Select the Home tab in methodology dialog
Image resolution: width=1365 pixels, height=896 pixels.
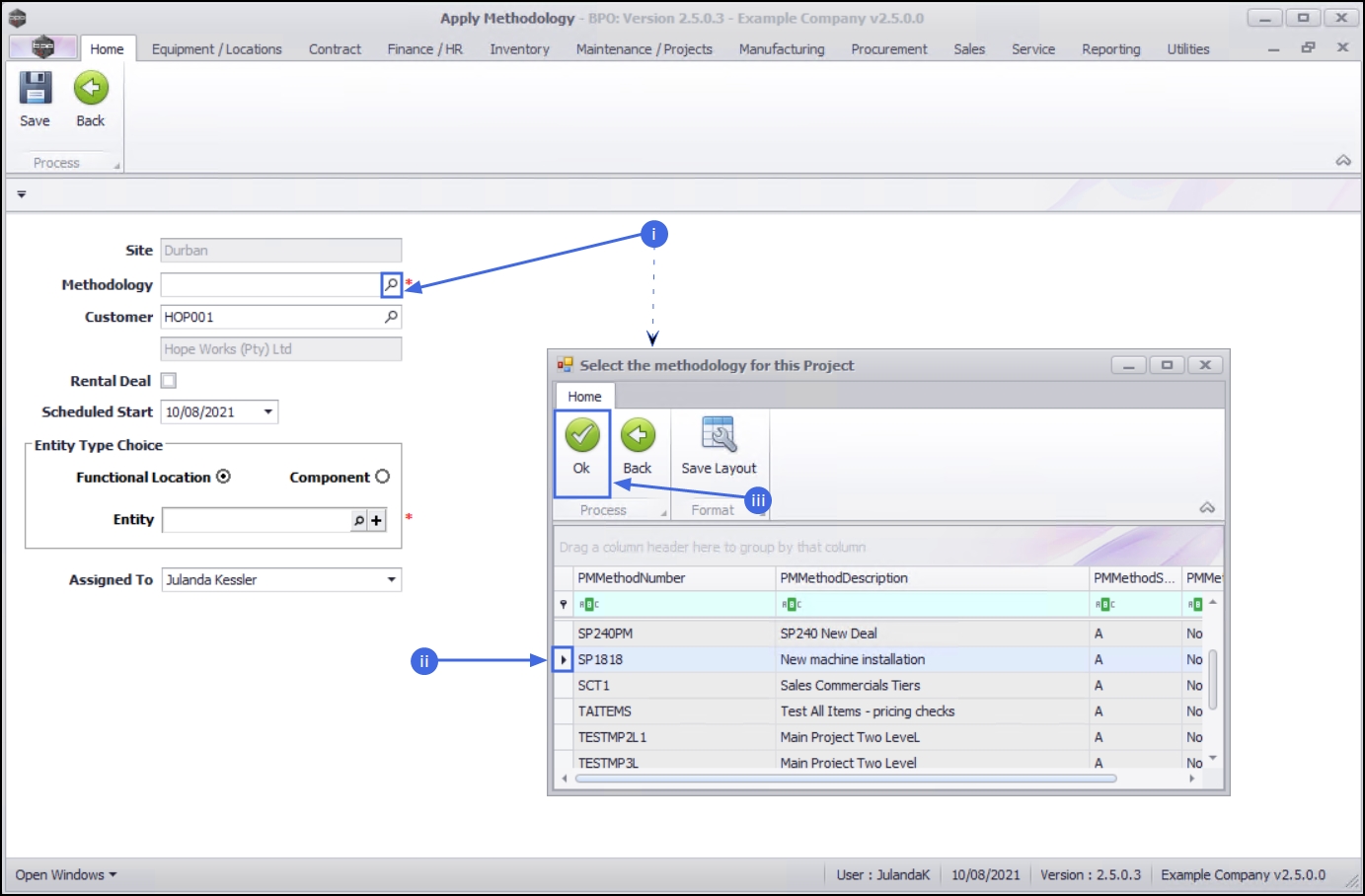(x=584, y=396)
